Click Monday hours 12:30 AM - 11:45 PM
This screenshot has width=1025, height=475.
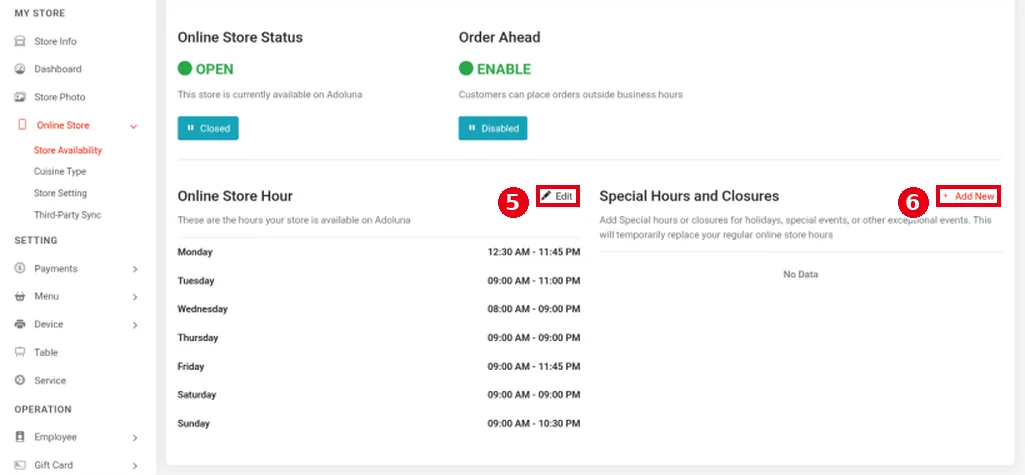pyautogui.click(x=533, y=252)
